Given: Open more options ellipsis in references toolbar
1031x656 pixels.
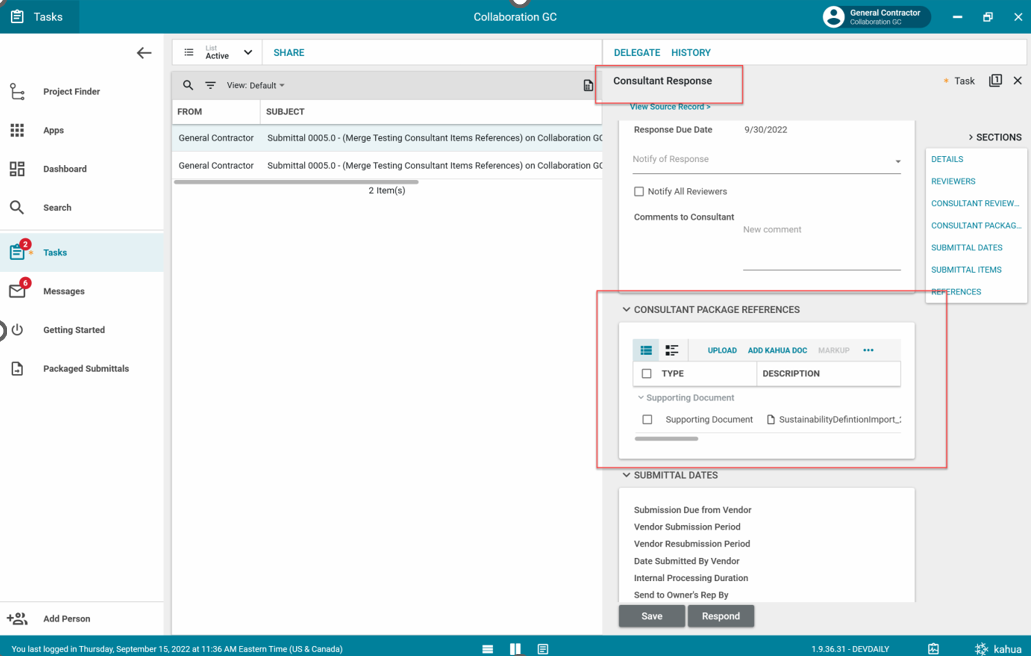Looking at the screenshot, I should pyautogui.click(x=868, y=351).
